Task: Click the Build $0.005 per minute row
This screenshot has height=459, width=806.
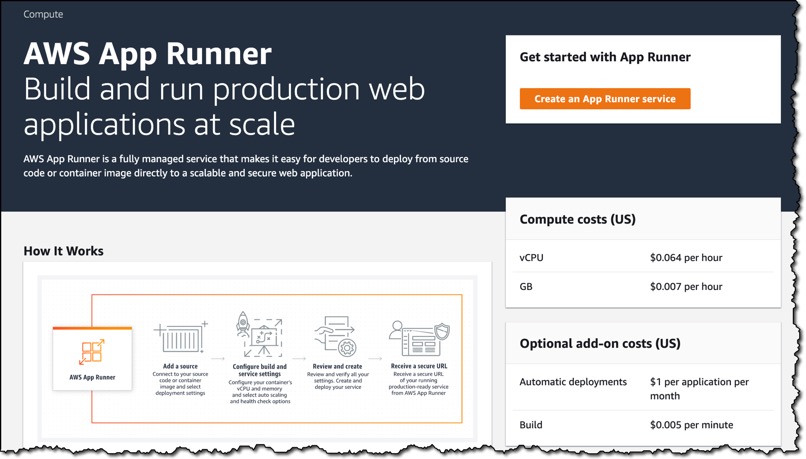Action: click(x=643, y=425)
